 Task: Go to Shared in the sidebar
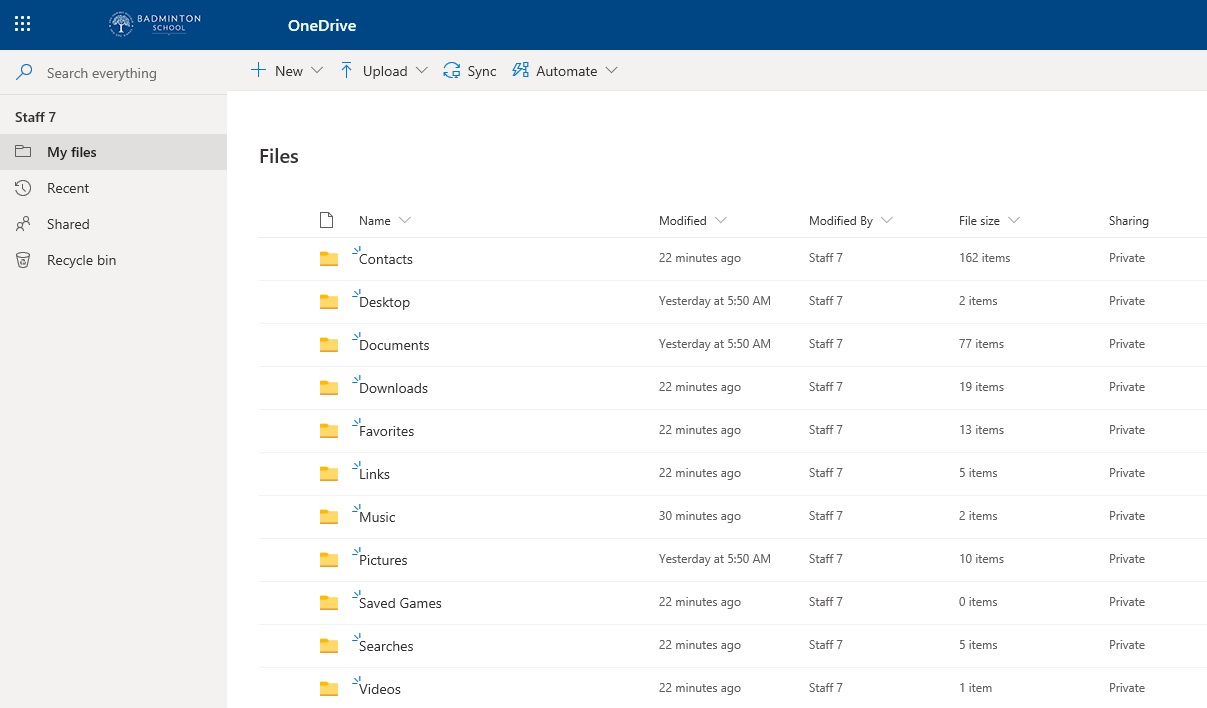click(68, 224)
